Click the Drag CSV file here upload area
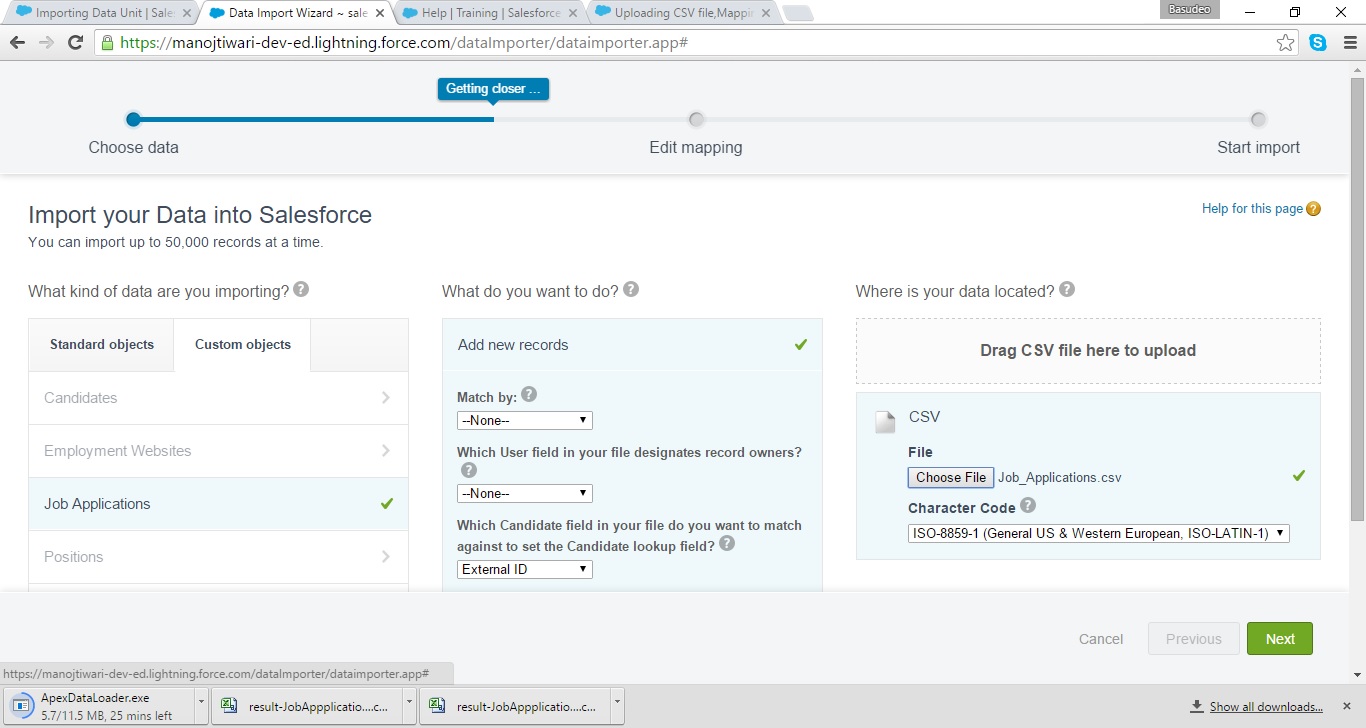The height and width of the screenshot is (728, 1366). [x=1088, y=351]
